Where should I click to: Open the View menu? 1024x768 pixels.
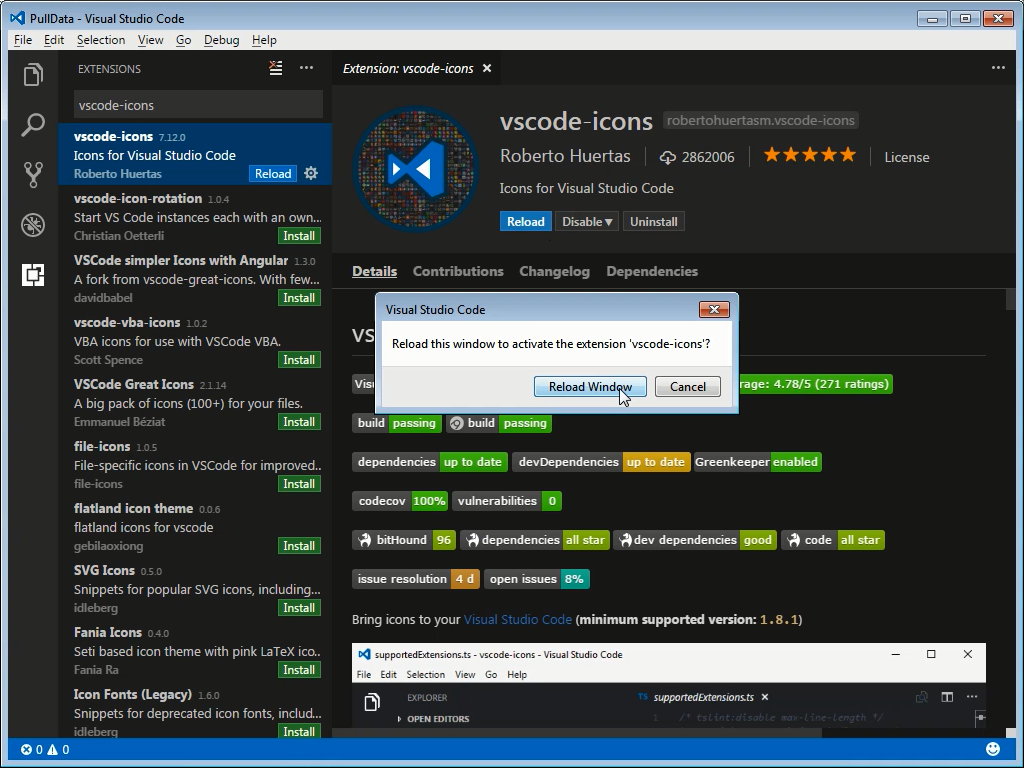click(x=150, y=40)
